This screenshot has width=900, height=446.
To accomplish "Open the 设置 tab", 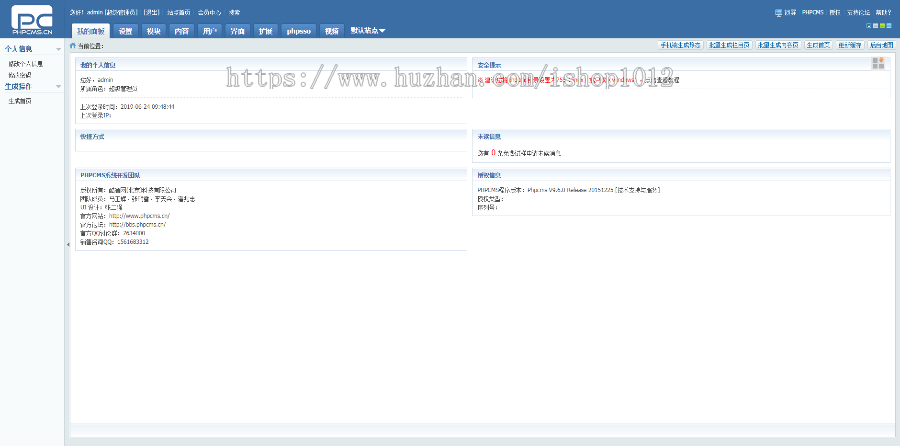I will click(126, 31).
